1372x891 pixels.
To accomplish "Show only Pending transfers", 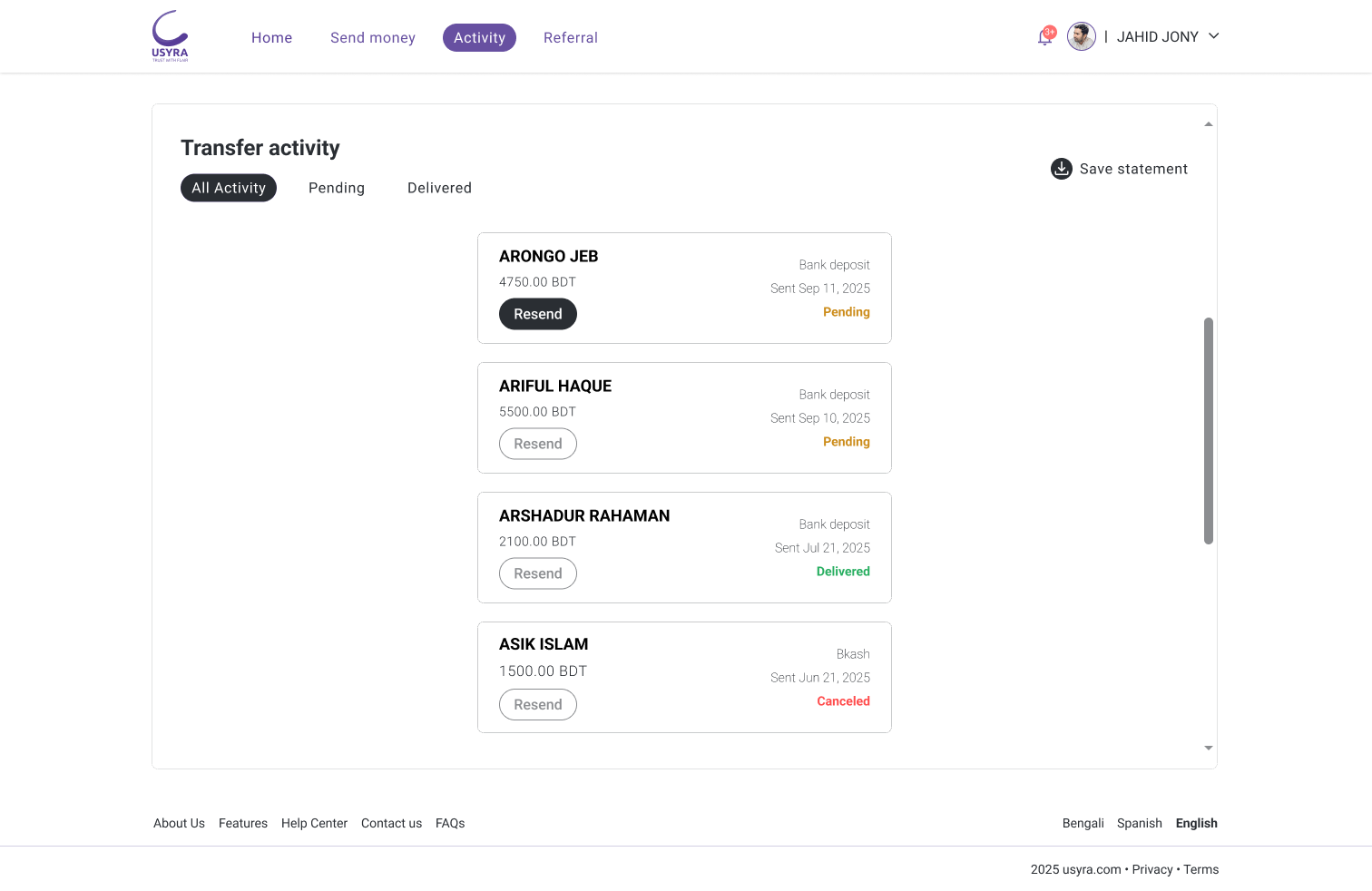I will [336, 188].
